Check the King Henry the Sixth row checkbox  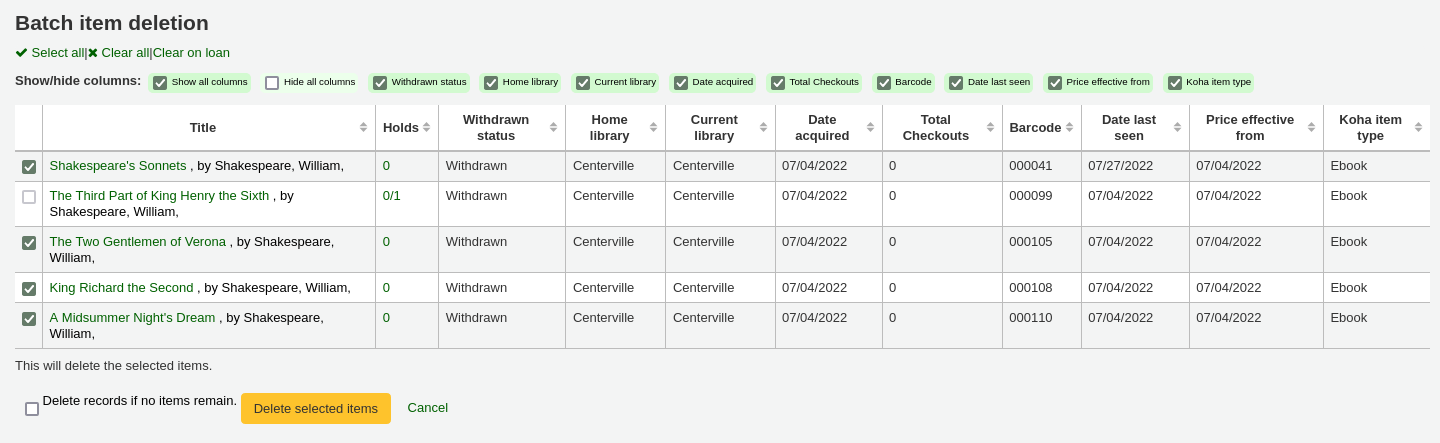tap(29, 197)
